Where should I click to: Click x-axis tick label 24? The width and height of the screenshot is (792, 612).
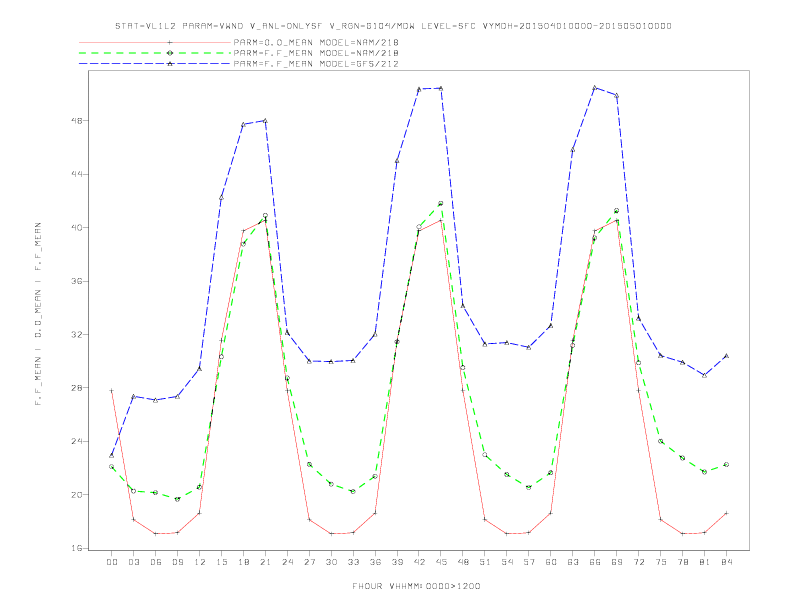(287, 562)
